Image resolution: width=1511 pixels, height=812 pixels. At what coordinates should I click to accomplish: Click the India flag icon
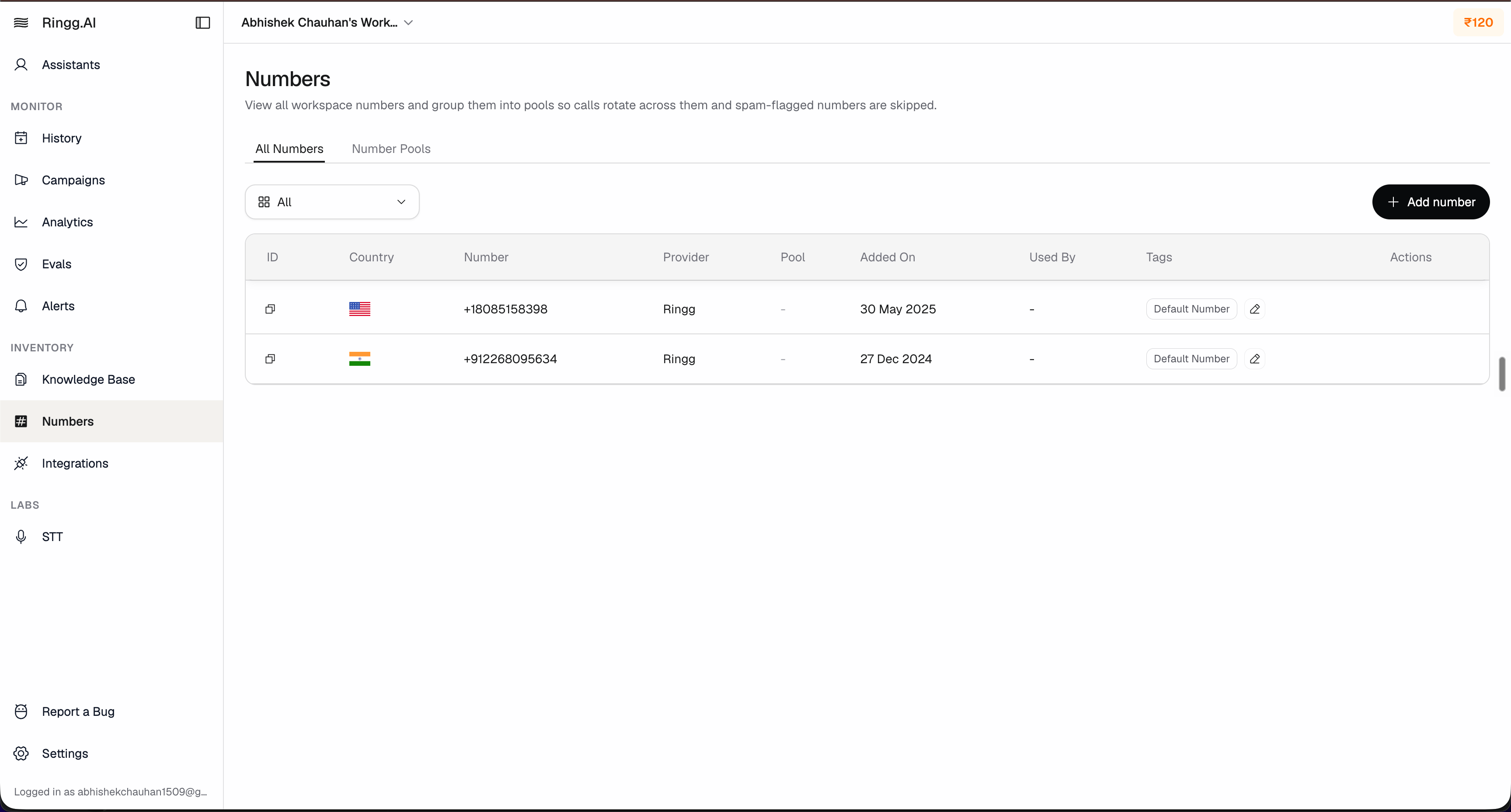pos(359,359)
